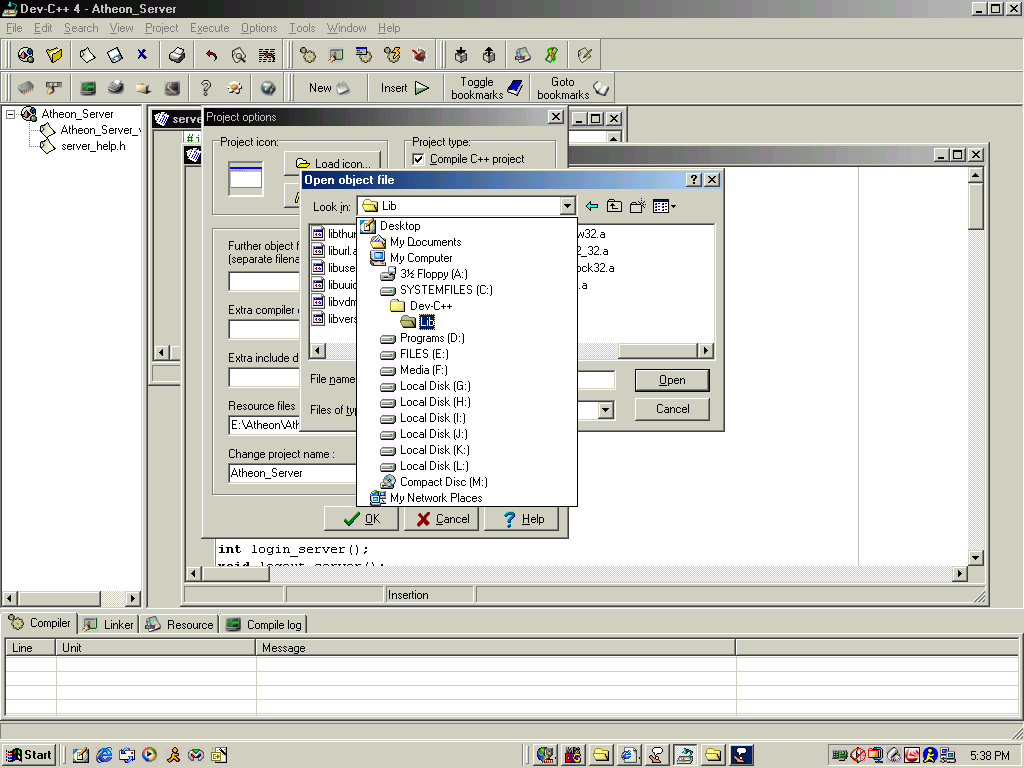Click the blue X close-file toolbar icon

click(x=142, y=55)
